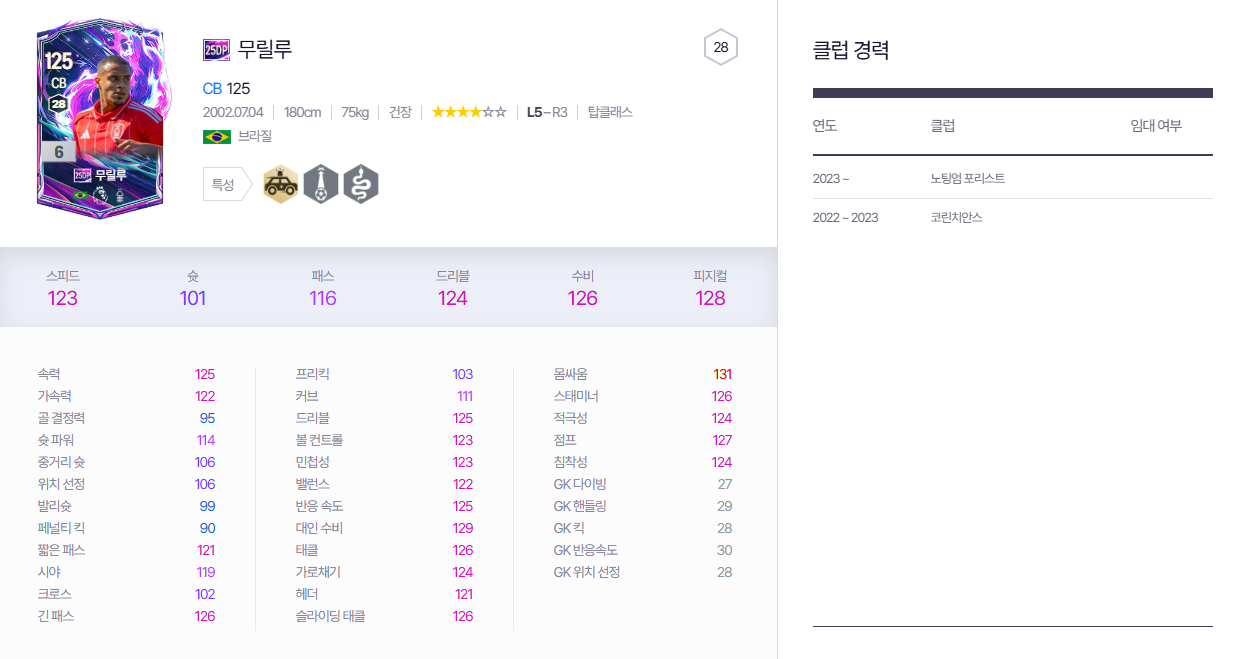The width and height of the screenshot is (1246, 659).
Task: Click the GK 다이빙 stat label
Action: [x=580, y=484]
